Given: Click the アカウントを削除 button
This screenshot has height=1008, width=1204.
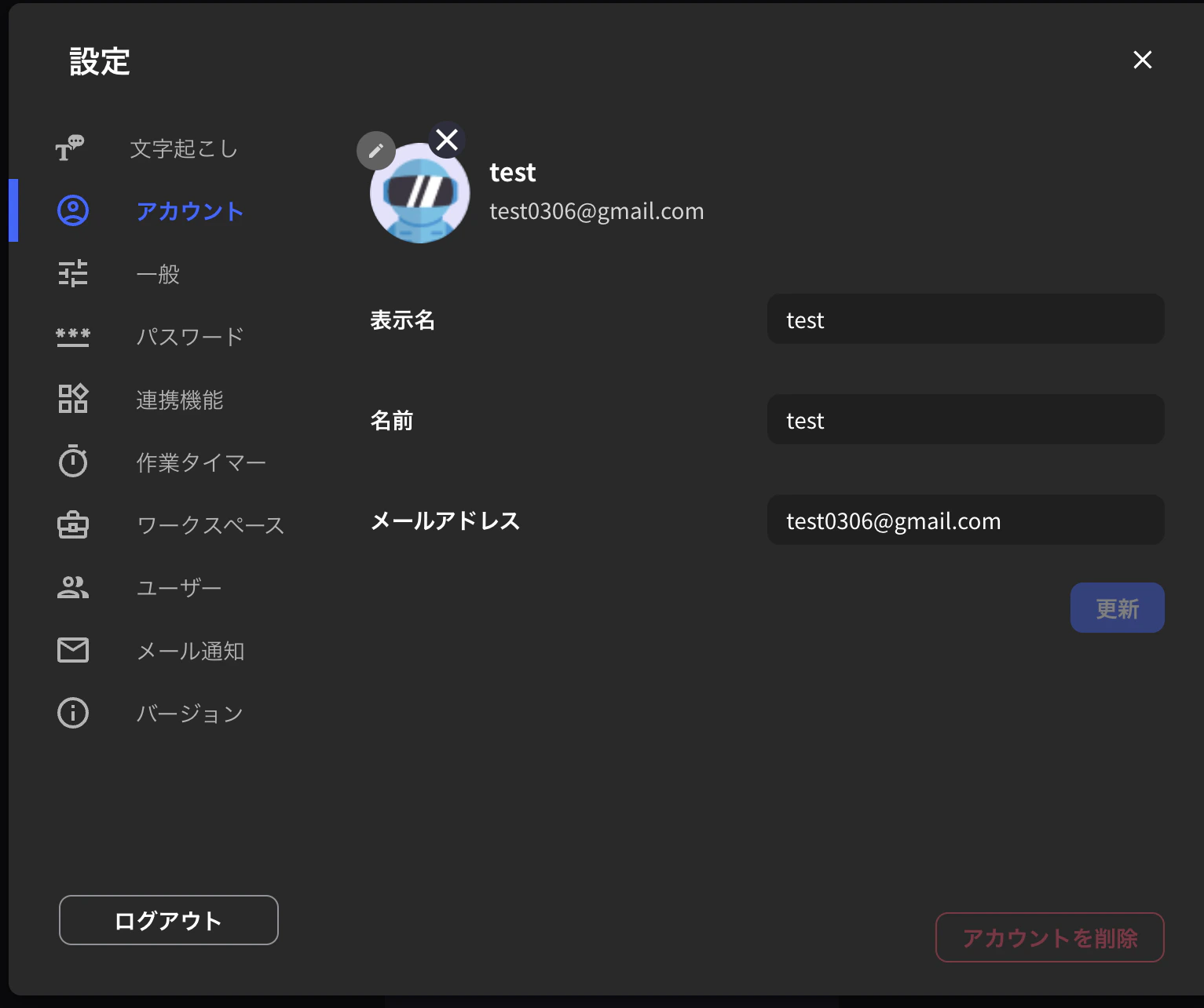Looking at the screenshot, I should click(x=1049, y=937).
